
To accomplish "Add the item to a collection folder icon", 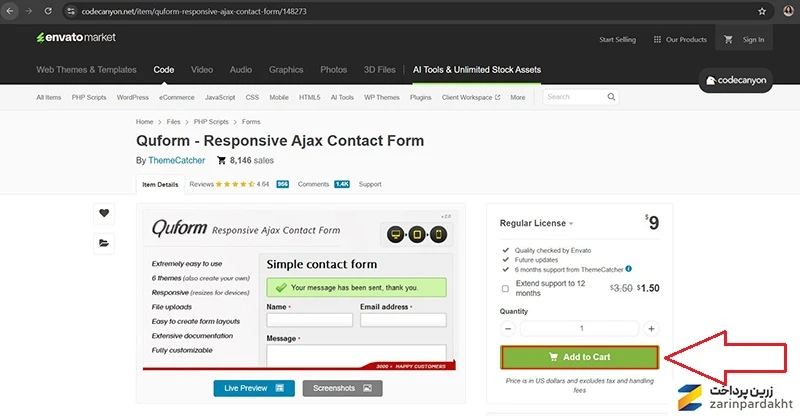I will (x=104, y=243).
